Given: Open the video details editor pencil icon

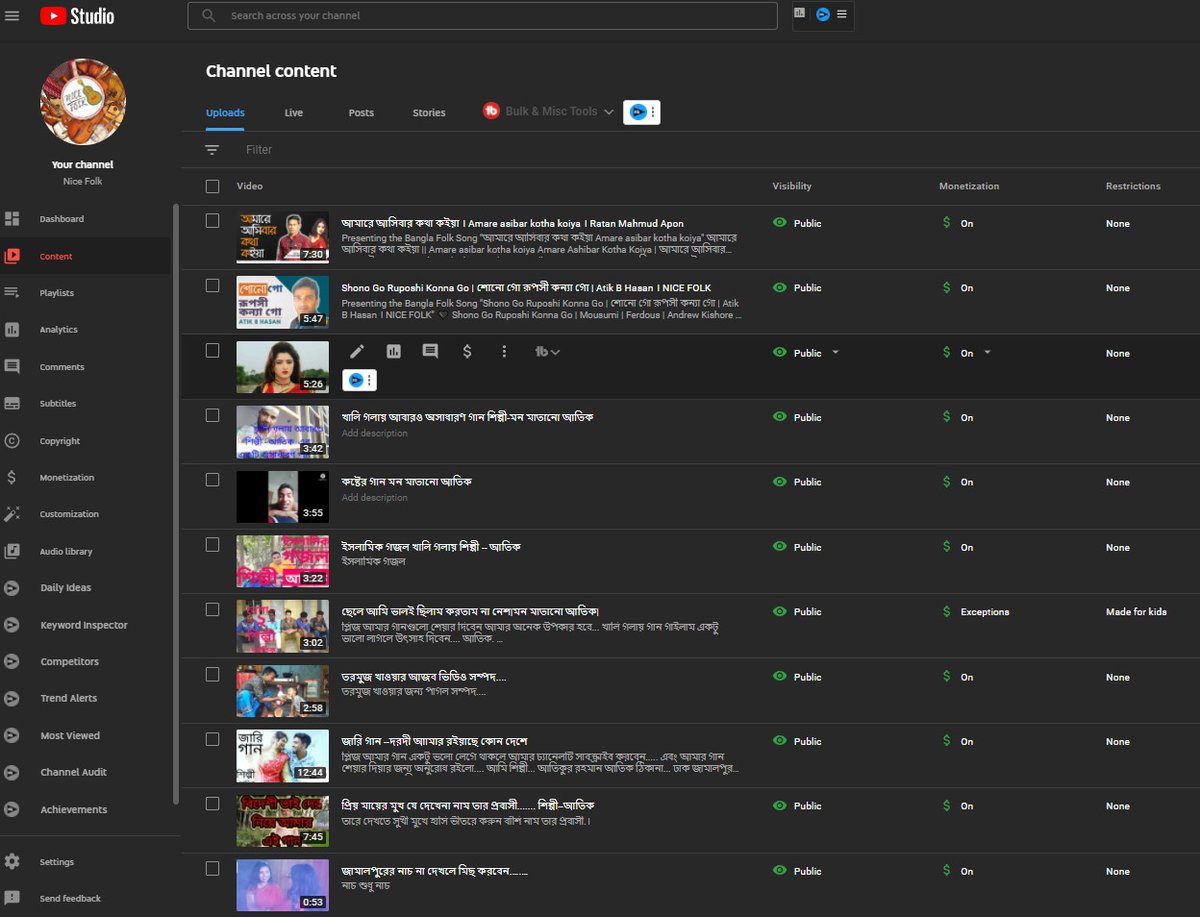Looking at the screenshot, I should click(357, 351).
